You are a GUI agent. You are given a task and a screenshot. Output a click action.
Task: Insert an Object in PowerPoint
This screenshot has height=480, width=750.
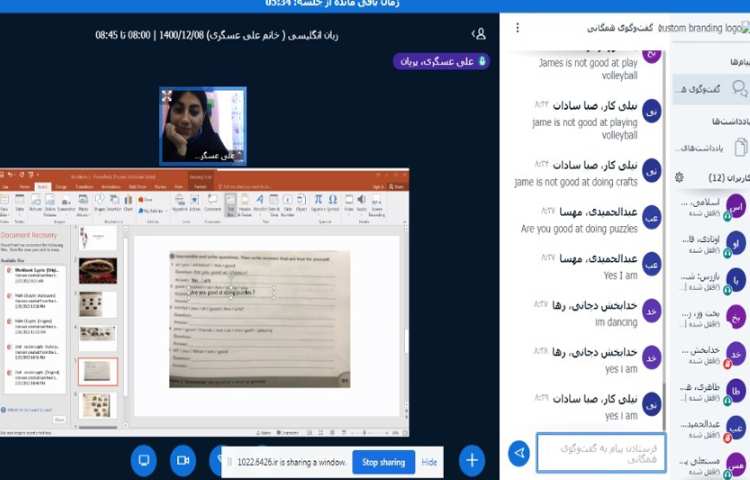tap(300, 203)
